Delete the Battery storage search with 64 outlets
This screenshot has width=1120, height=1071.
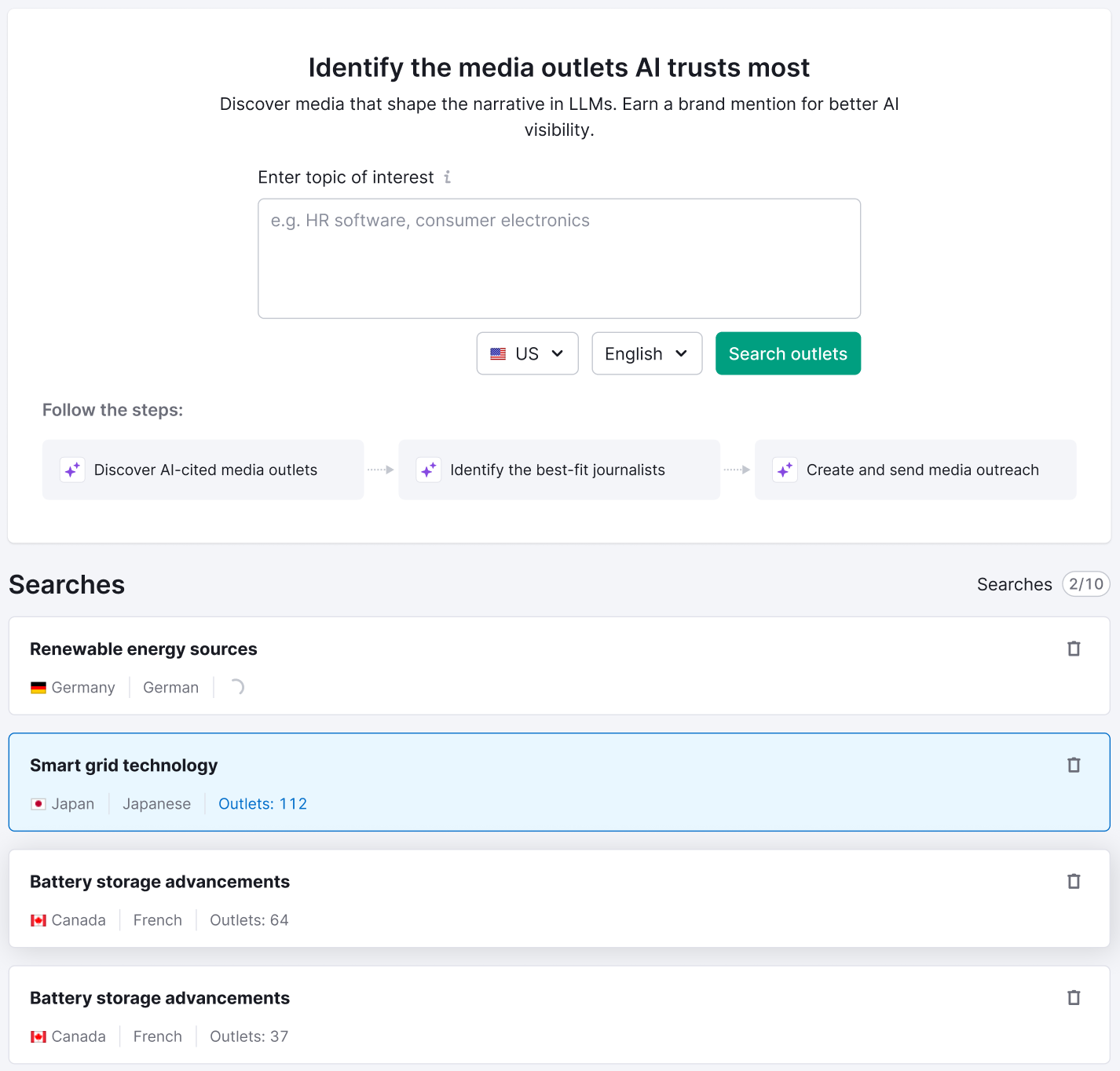1074,881
